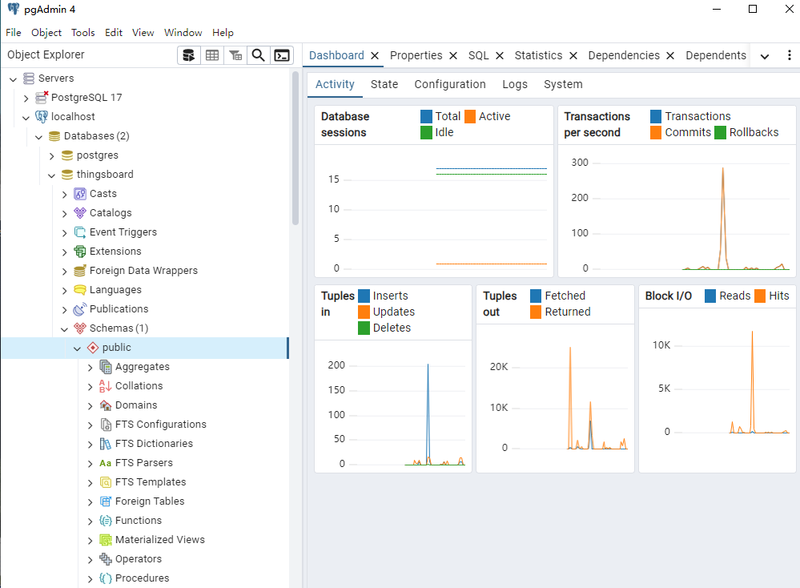This screenshot has width=800, height=588.
Task: Click the Databases cylinder icon
Action: pyautogui.click(x=54, y=136)
